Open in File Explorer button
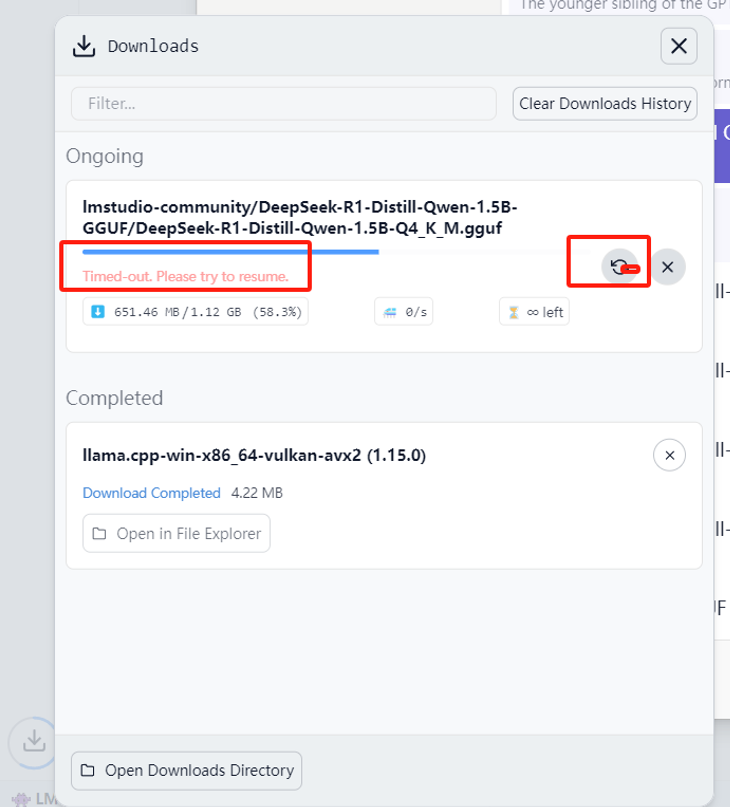This screenshot has height=807, width=730. (177, 533)
